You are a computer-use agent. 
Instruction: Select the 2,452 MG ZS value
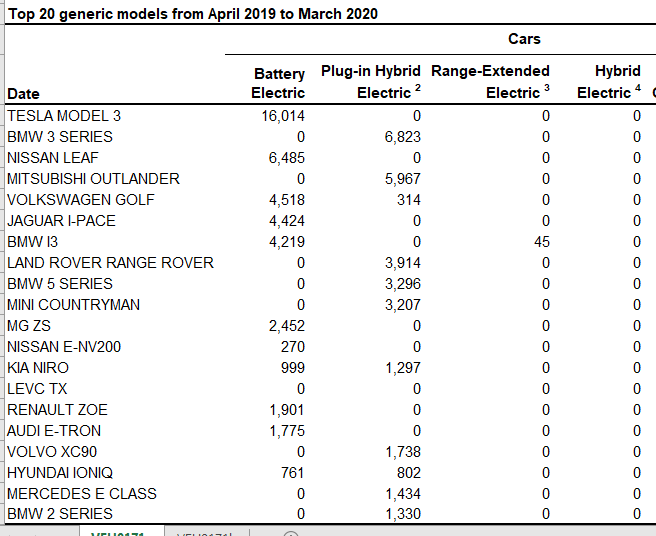287,326
